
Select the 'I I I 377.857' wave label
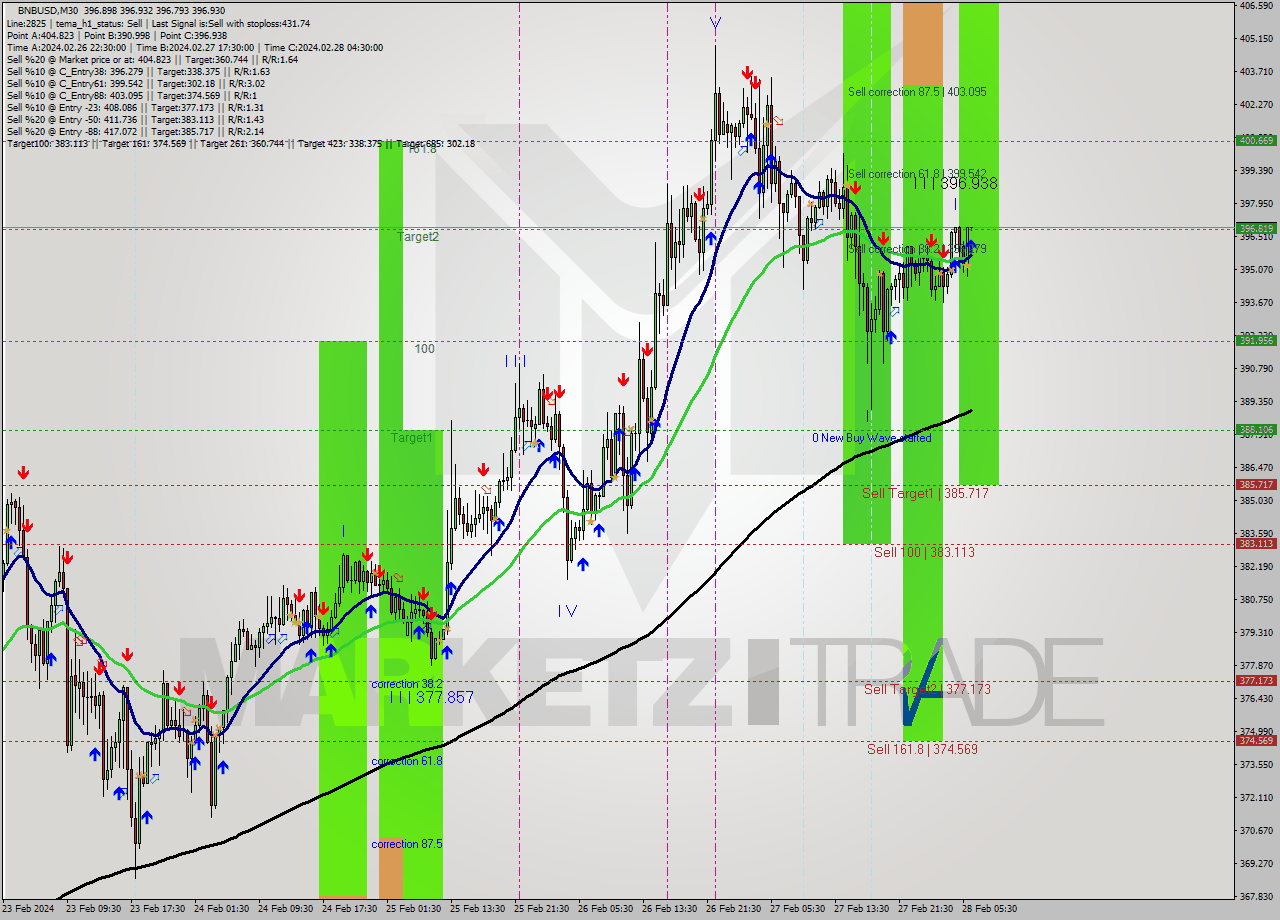(432, 697)
